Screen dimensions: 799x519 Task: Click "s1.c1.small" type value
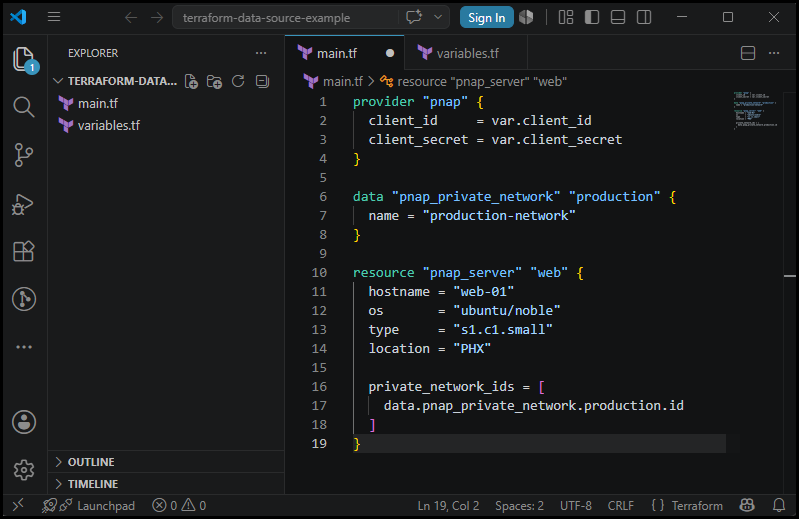(503, 330)
